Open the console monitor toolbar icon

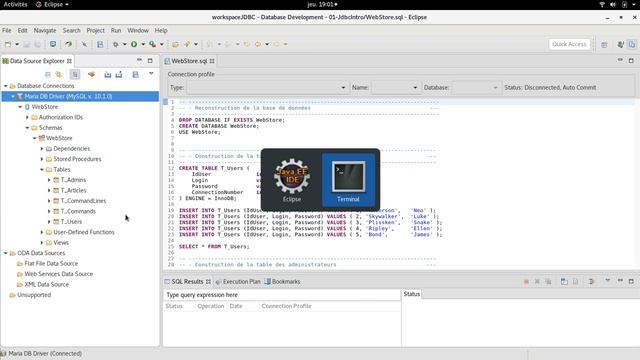[x=53, y=44]
